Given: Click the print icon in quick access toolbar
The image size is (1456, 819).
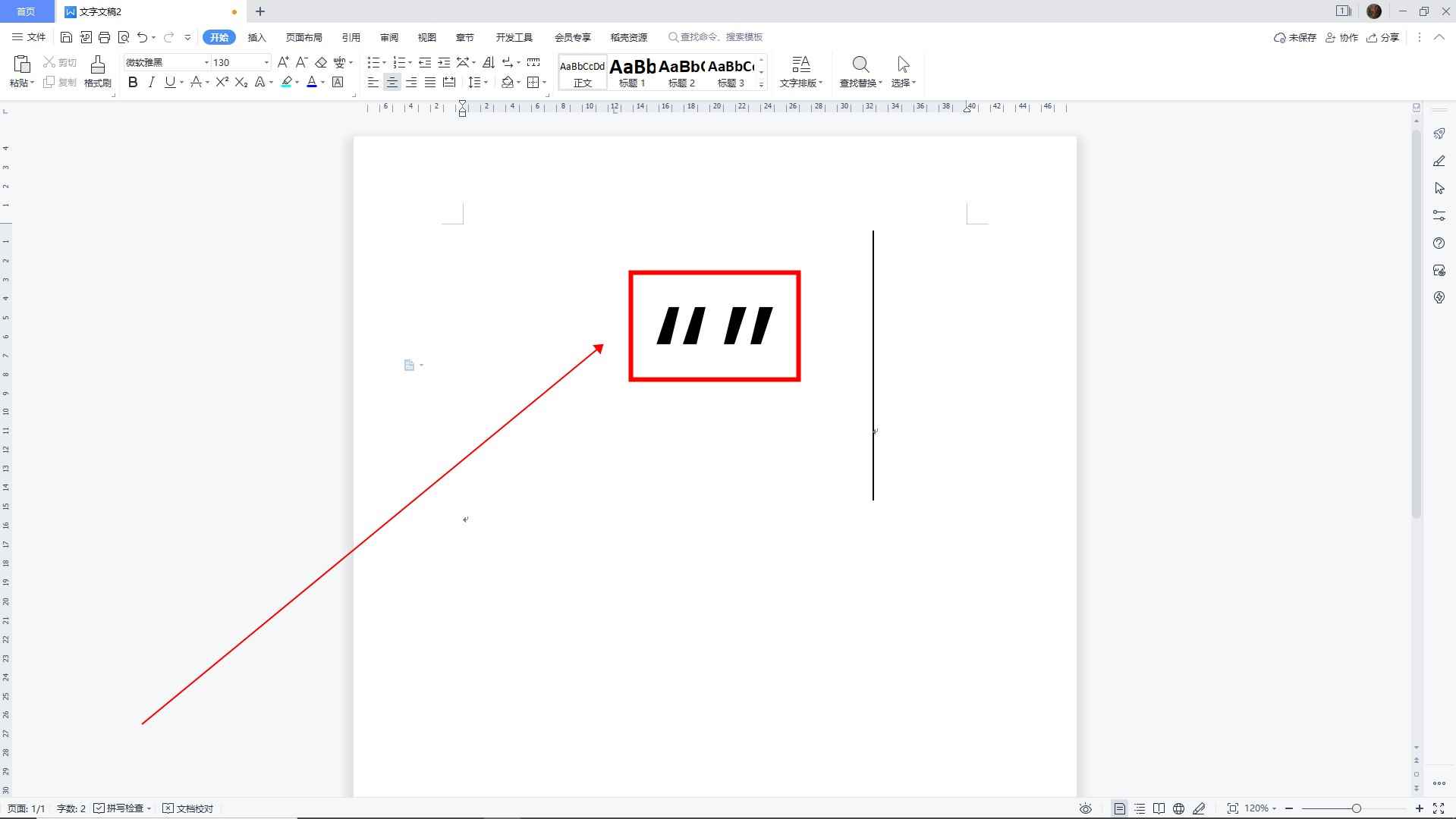Looking at the screenshot, I should click(x=105, y=37).
